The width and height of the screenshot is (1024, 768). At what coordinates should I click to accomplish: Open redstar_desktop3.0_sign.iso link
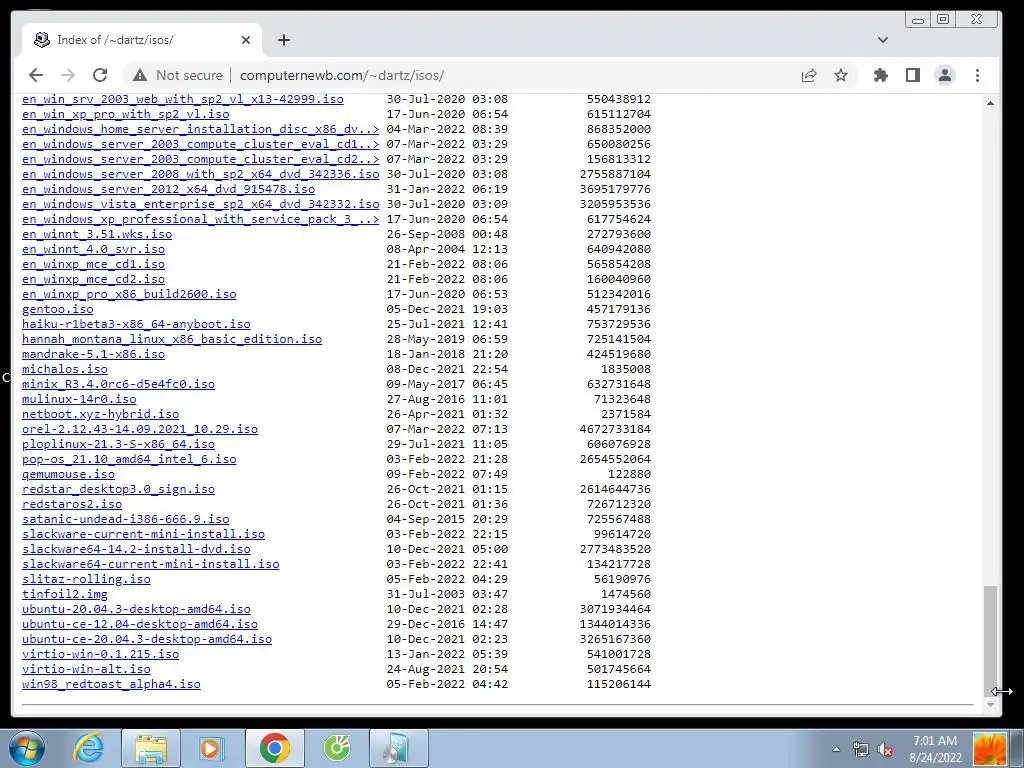click(118, 489)
